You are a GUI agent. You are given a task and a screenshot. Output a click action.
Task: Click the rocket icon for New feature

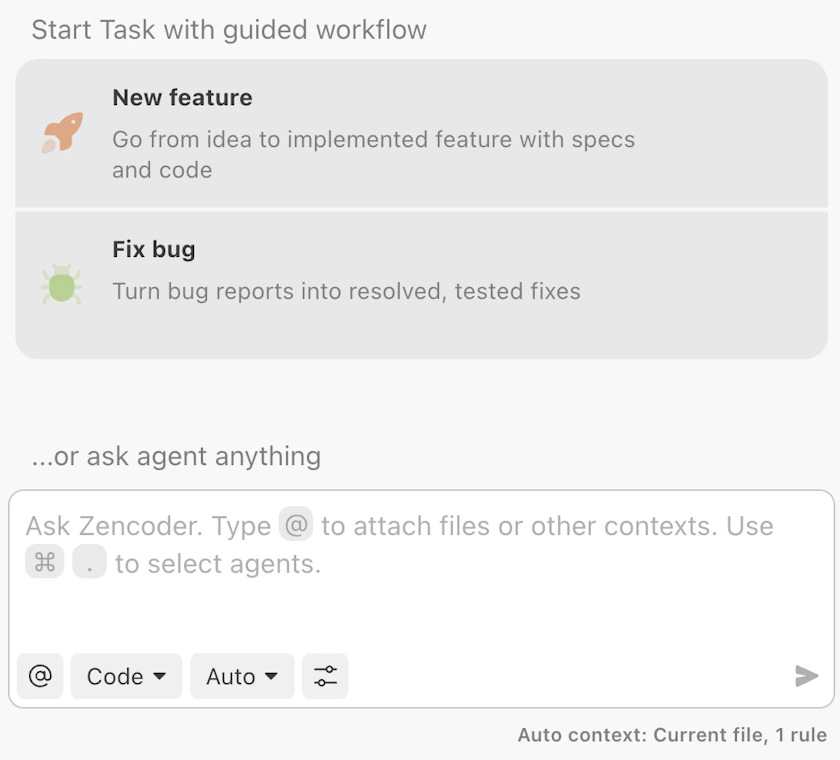coord(62,131)
